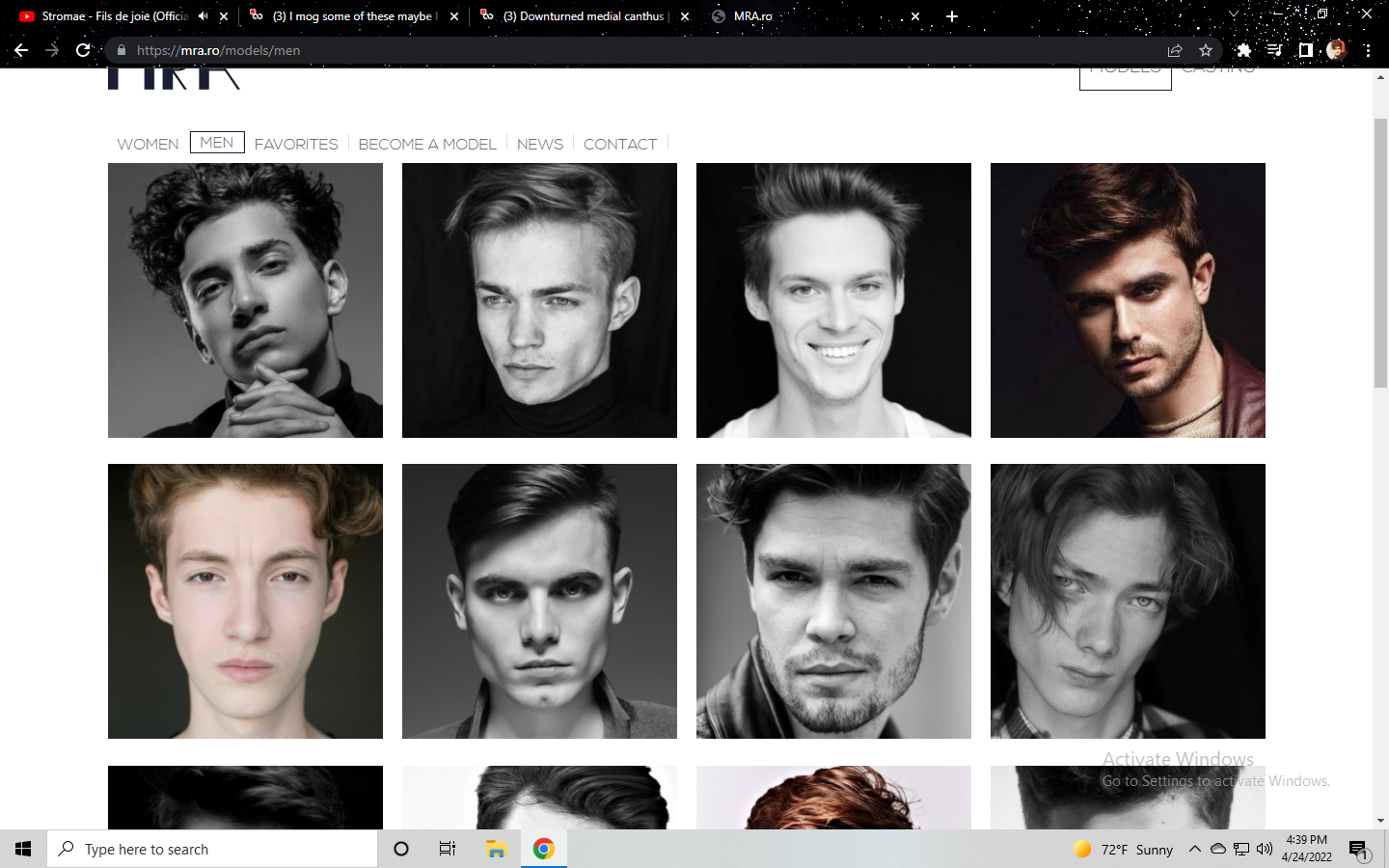
Task: Select the MEN category link
Action: pos(217,143)
